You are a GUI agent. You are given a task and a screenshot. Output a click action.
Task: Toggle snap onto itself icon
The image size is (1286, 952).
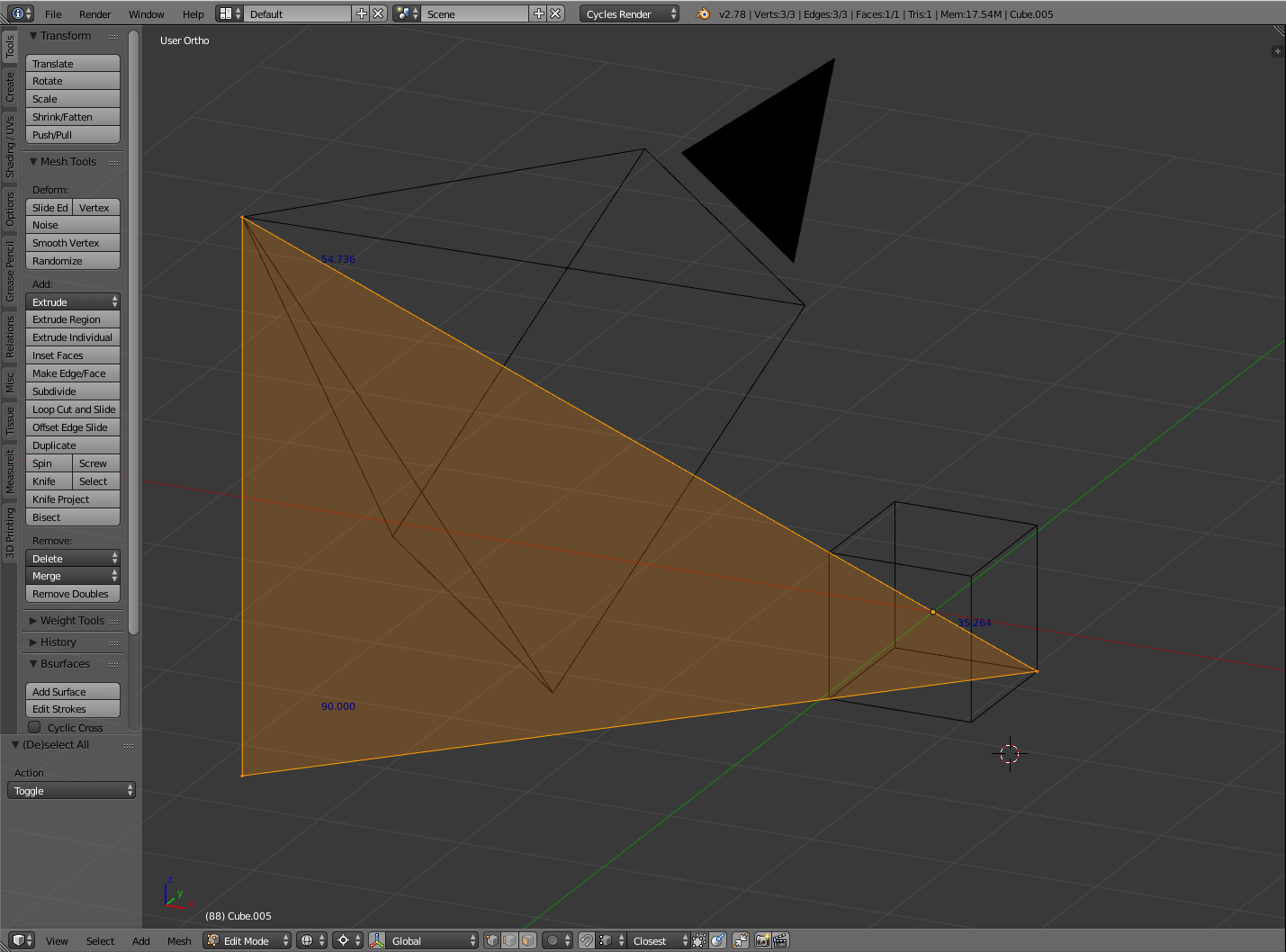(699, 940)
